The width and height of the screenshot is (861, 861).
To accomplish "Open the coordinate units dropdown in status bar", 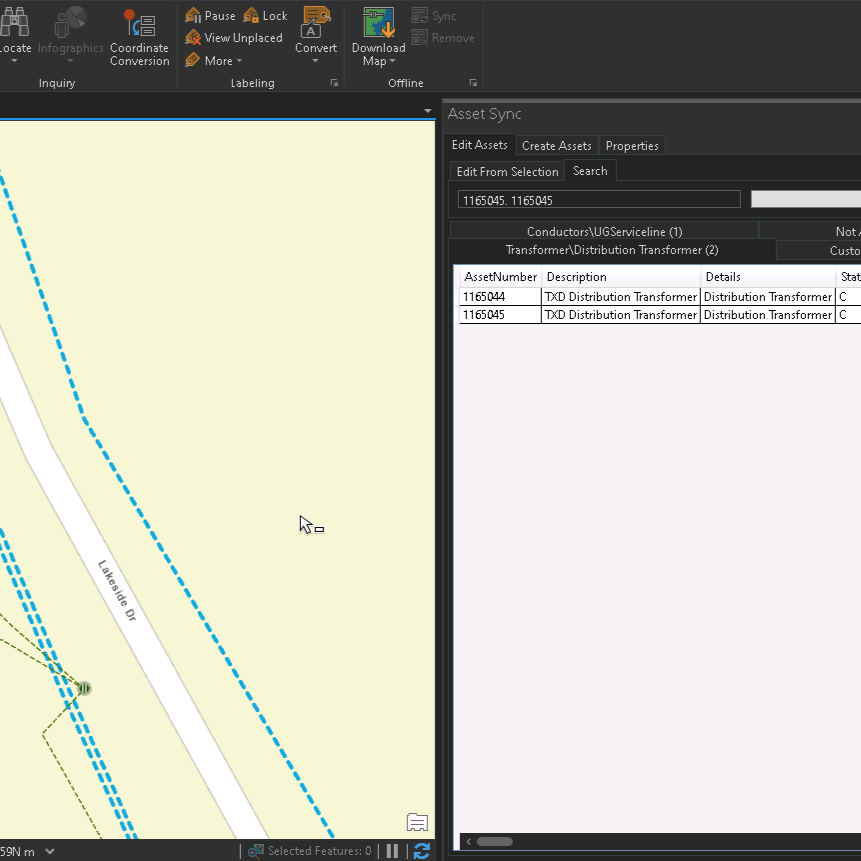I will 50,852.
